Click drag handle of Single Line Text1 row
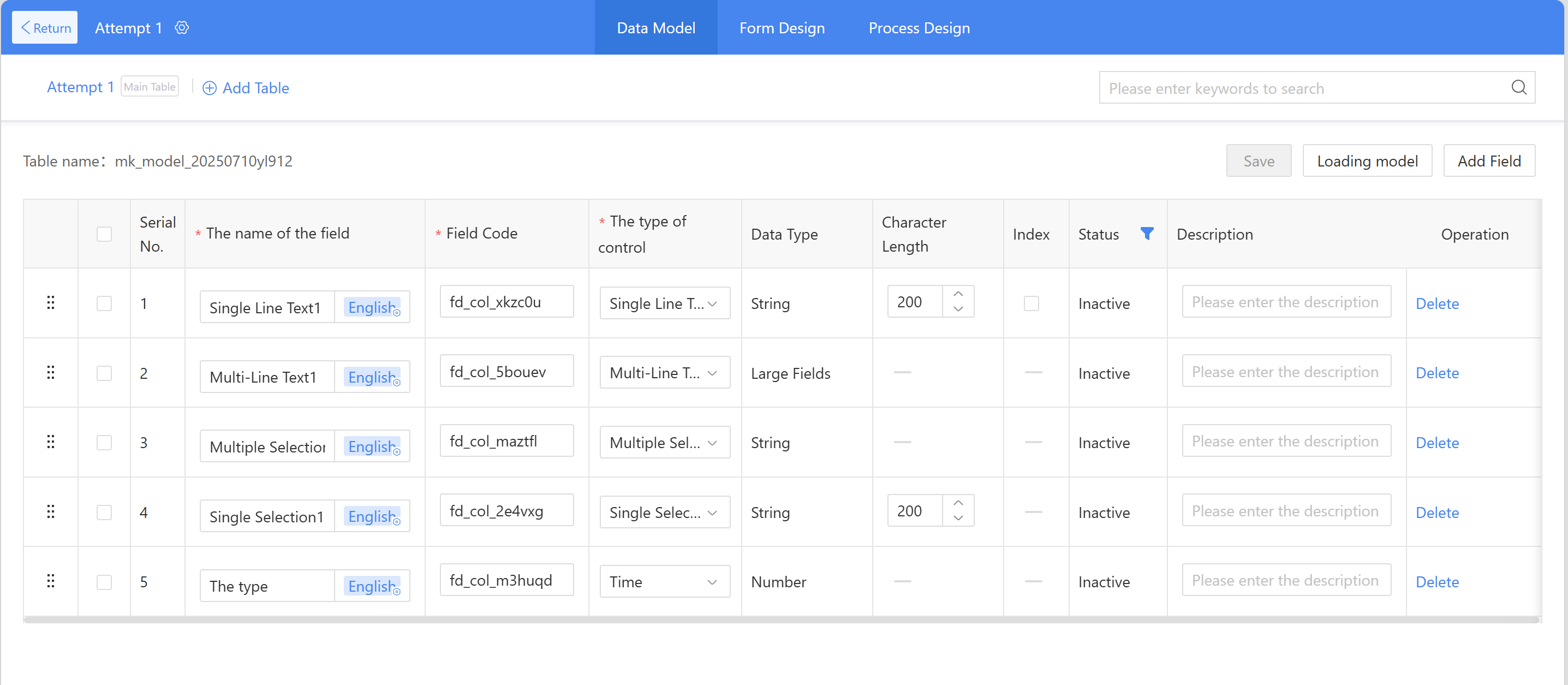This screenshot has width=1568, height=685. pos(51,302)
